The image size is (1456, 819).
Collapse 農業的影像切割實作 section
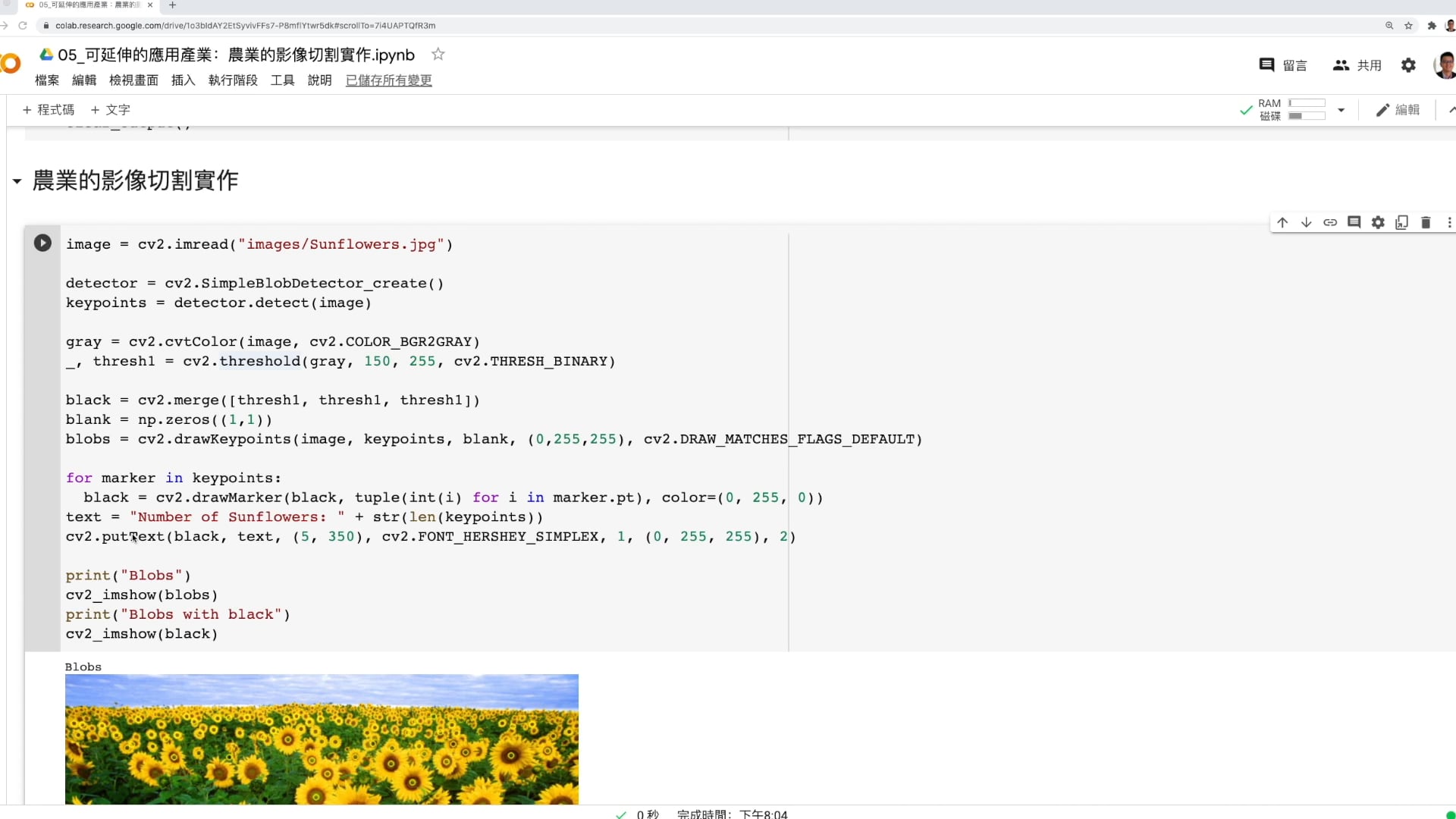(x=17, y=181)
